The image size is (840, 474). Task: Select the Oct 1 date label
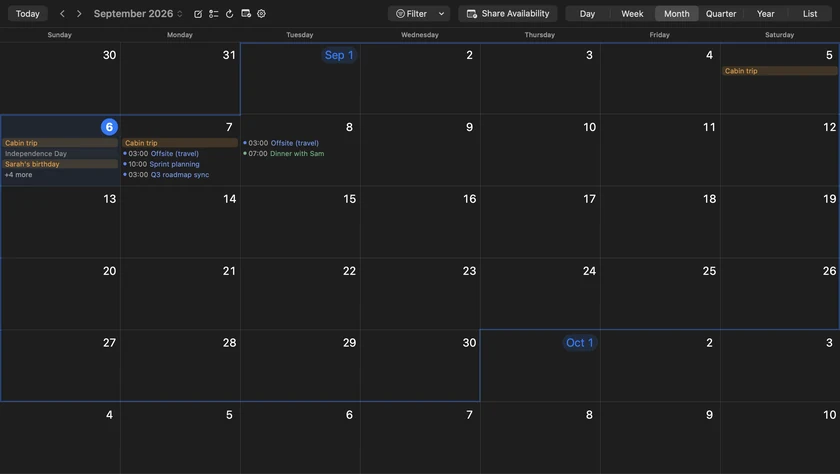[579, 343]
